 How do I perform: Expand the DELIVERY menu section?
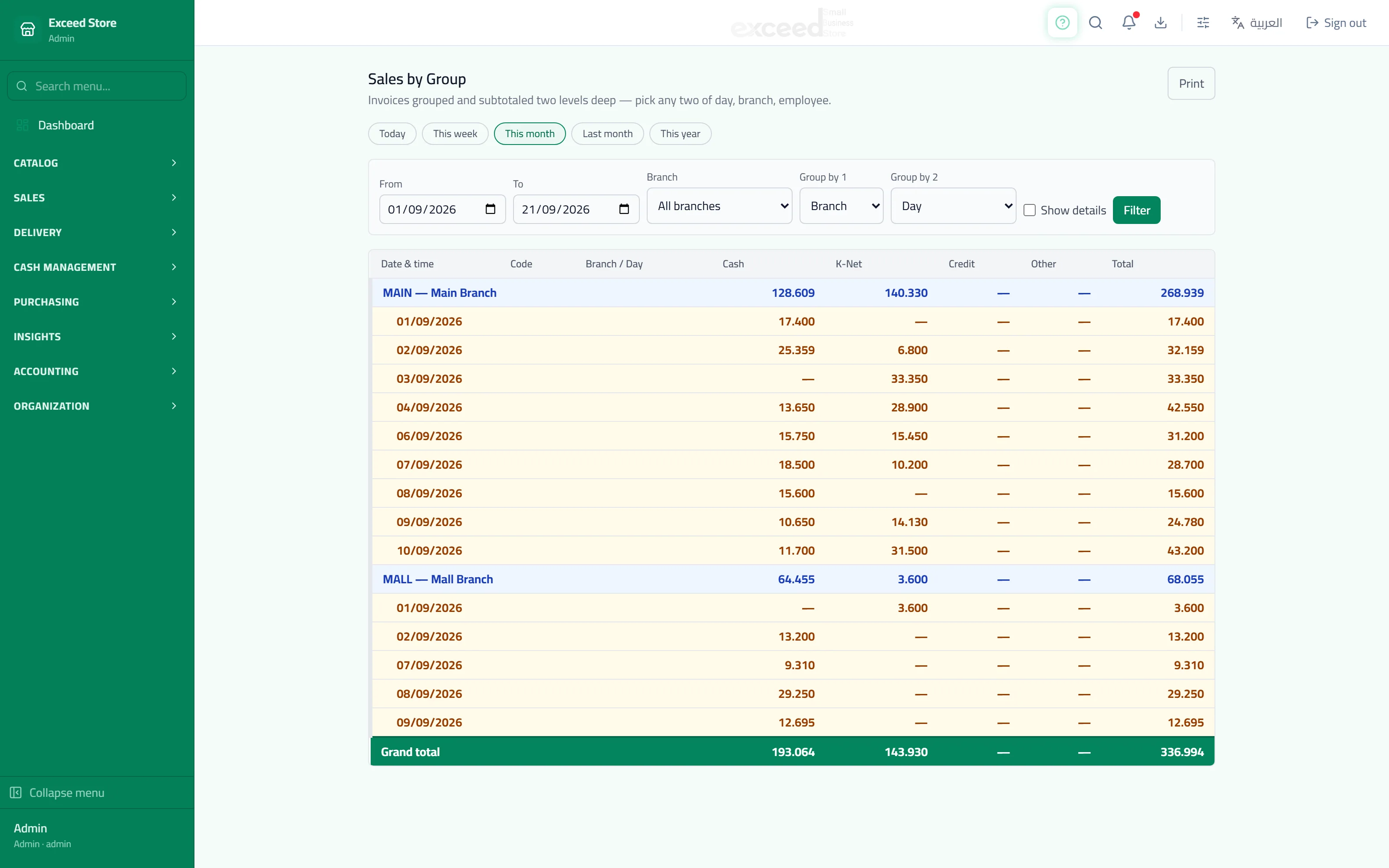click(x=97, y=233)
